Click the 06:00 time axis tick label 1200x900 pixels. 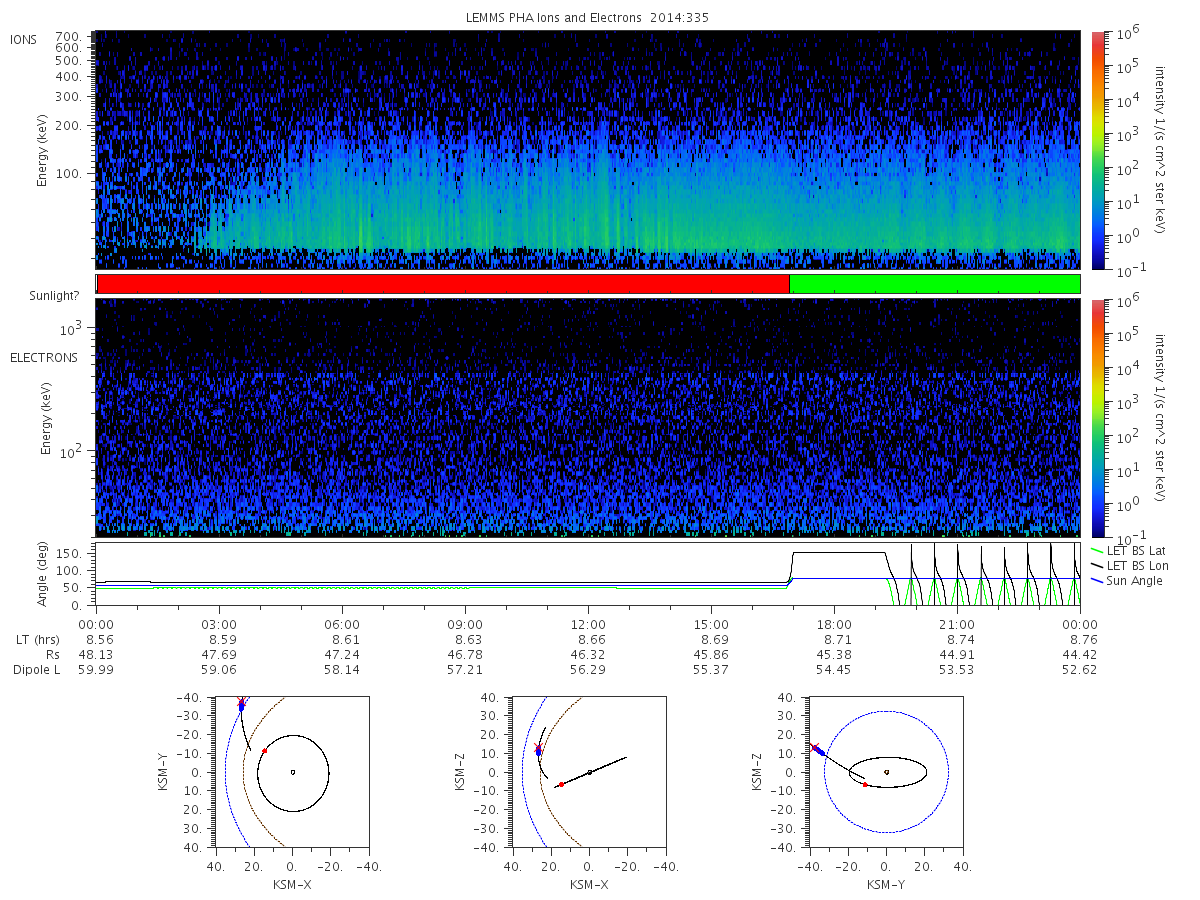point(342,622)
